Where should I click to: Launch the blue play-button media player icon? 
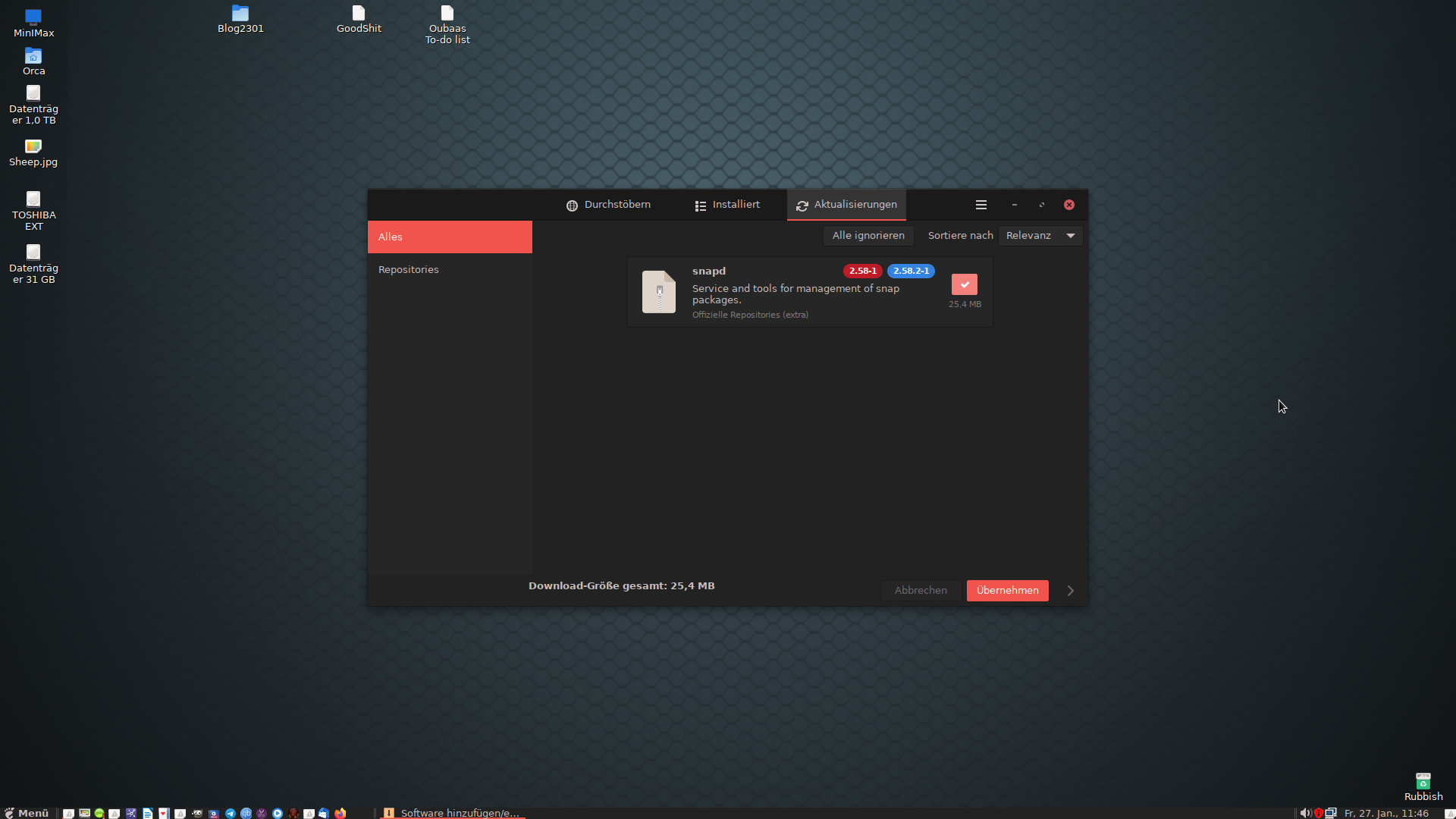coord(278,813)
